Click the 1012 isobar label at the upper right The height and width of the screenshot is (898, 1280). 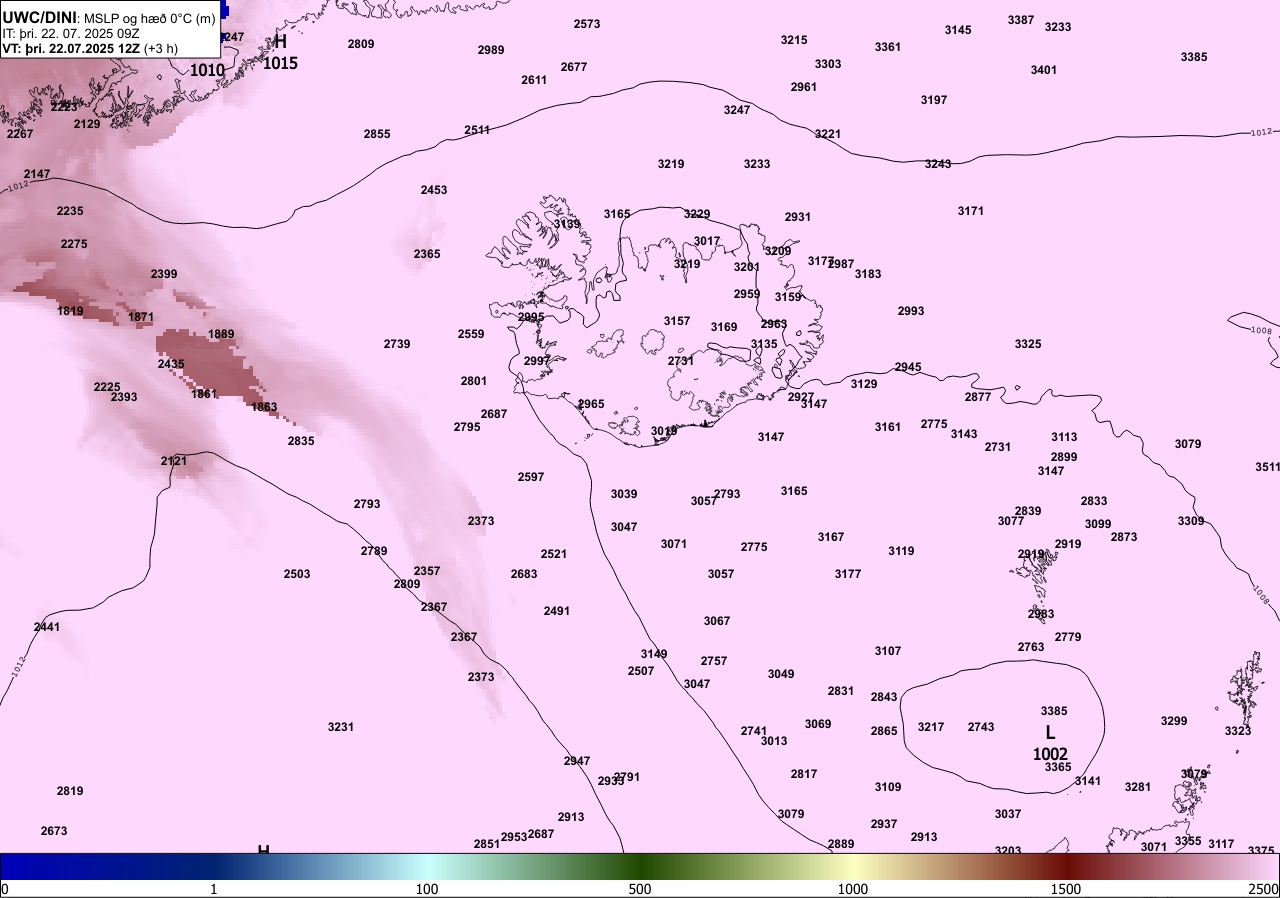[1262, 133]
